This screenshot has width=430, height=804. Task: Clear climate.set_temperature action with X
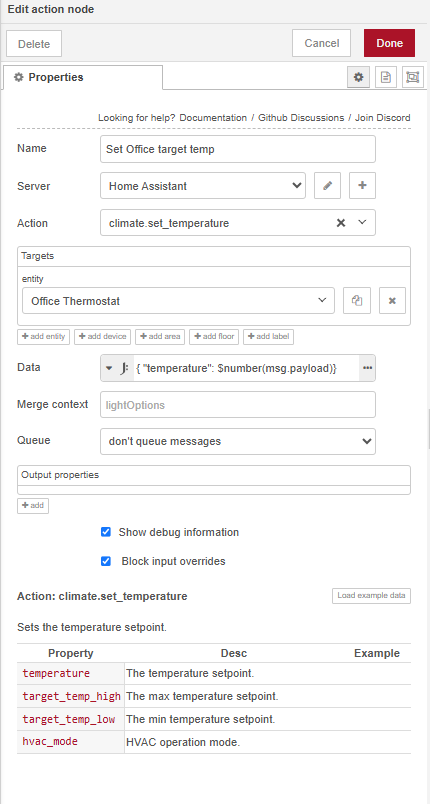(340, 223)
